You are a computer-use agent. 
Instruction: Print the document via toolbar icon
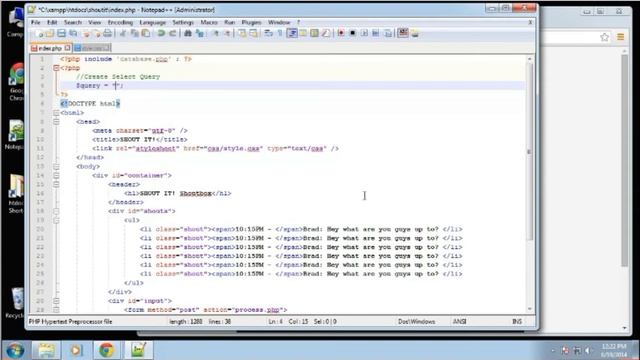(x=107, y=33)
